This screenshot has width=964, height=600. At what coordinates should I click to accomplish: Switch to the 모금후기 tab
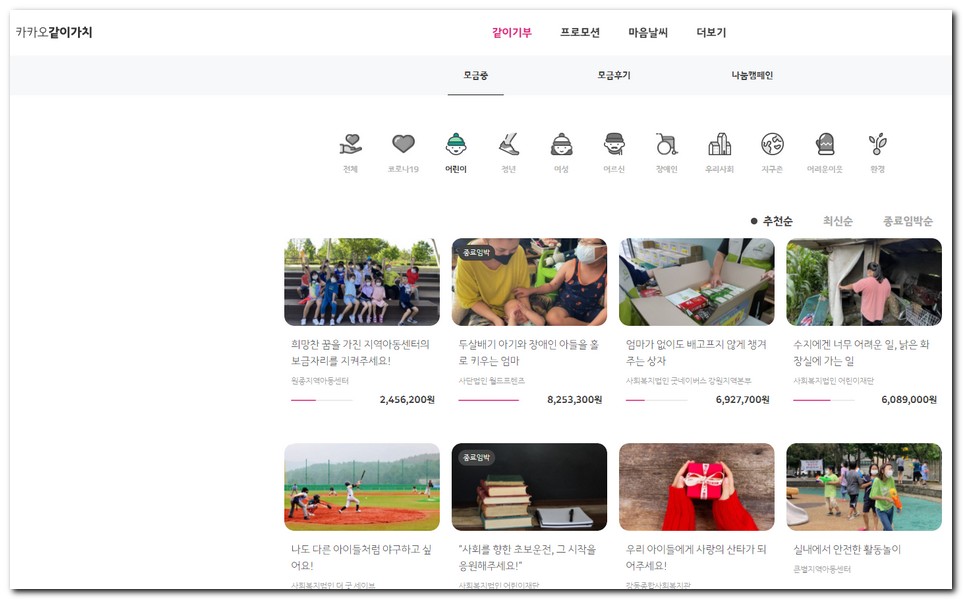614,75
